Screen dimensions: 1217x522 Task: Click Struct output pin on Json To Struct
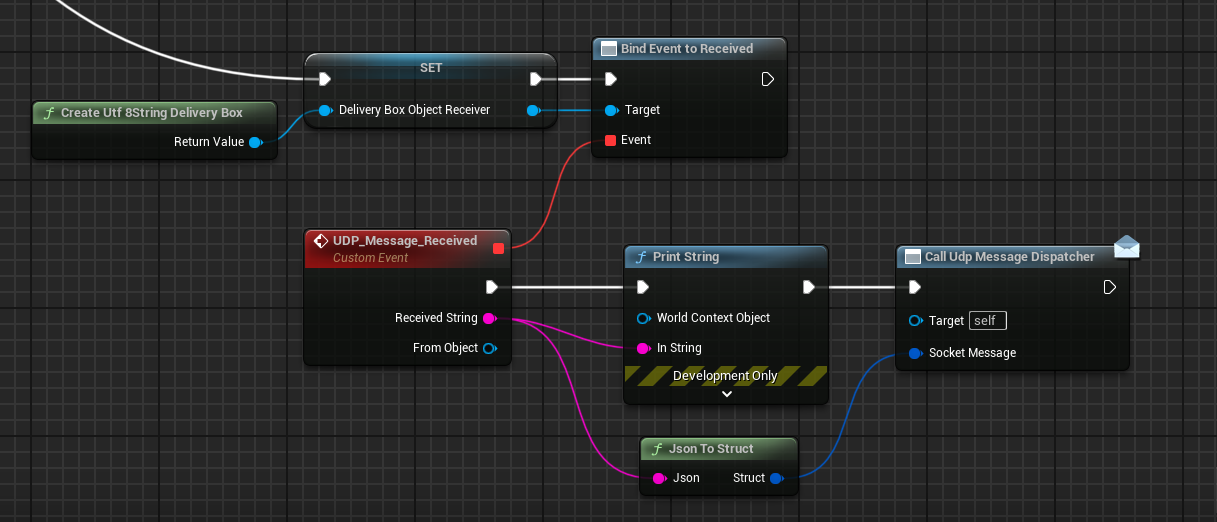pos(775,478)
